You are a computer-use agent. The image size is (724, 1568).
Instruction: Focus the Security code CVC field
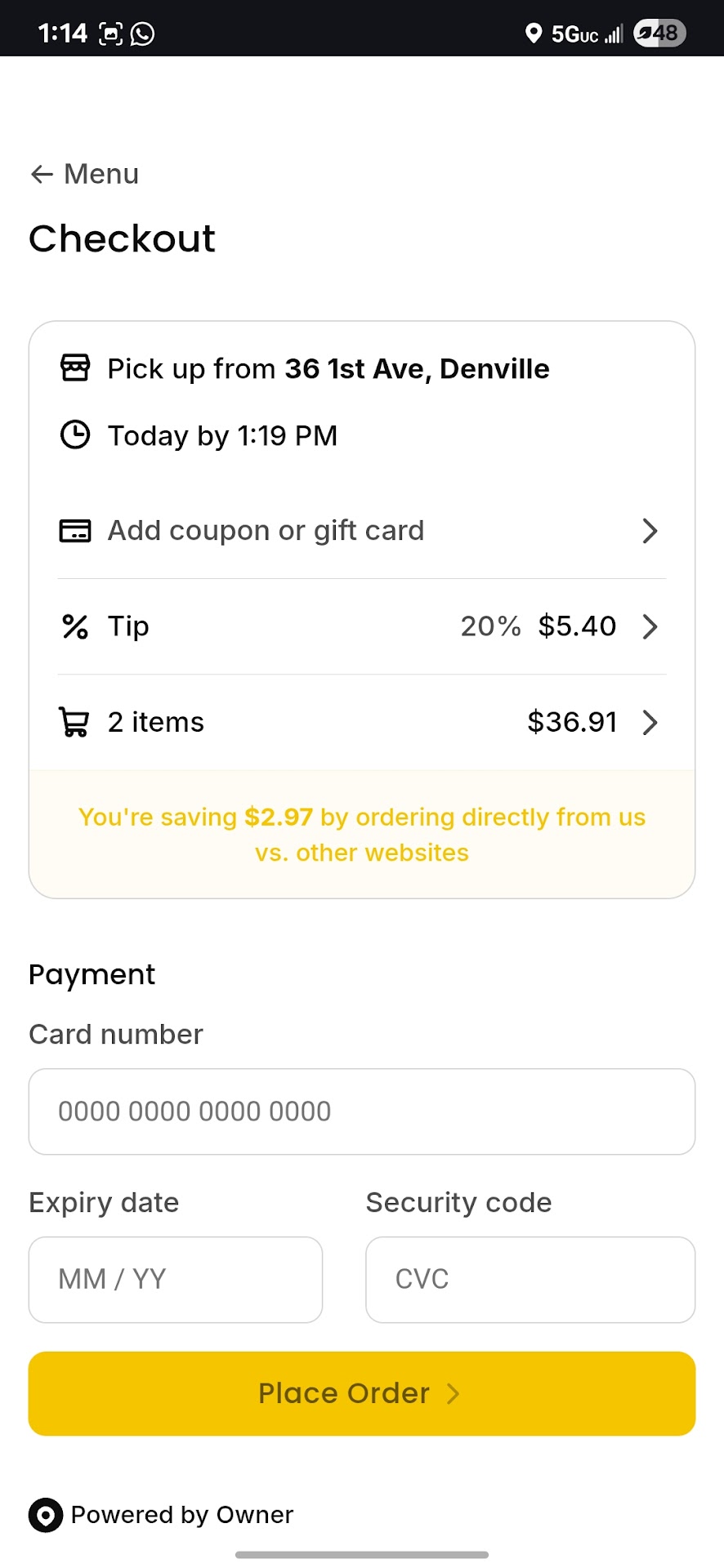pos(530,1280)
